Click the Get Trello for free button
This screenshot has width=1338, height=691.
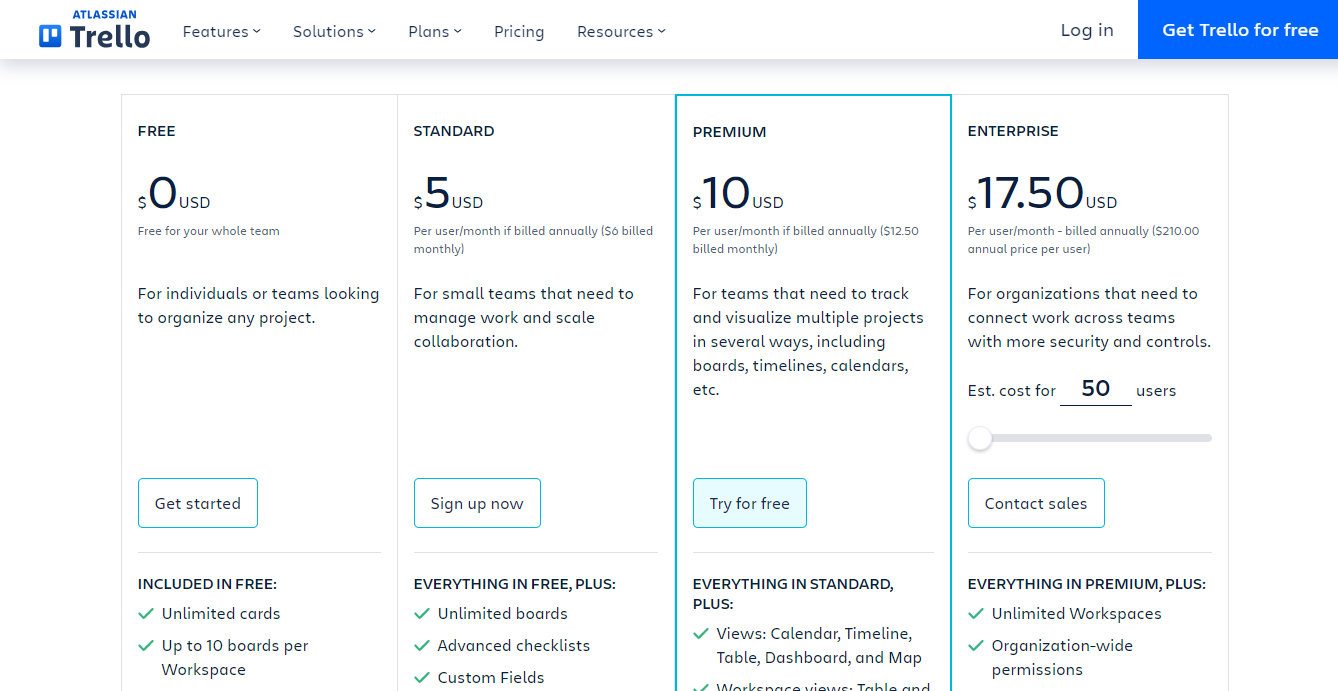pos(1238,30)
